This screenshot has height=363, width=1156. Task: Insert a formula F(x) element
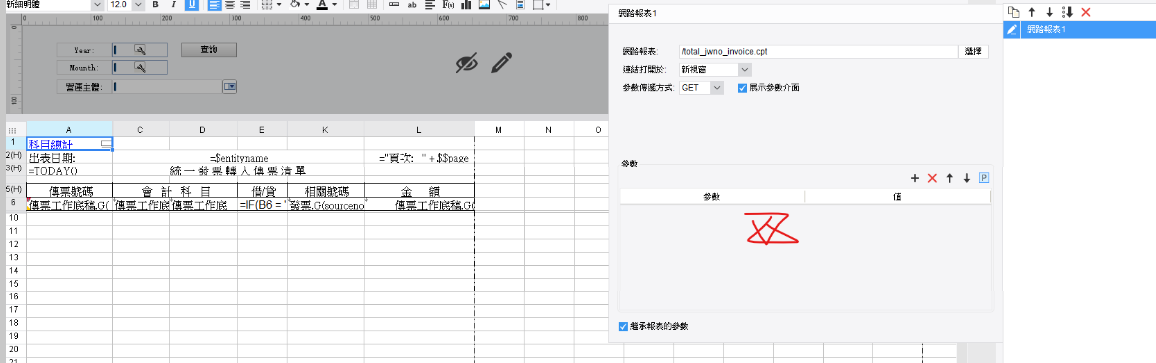pos(448,4)
